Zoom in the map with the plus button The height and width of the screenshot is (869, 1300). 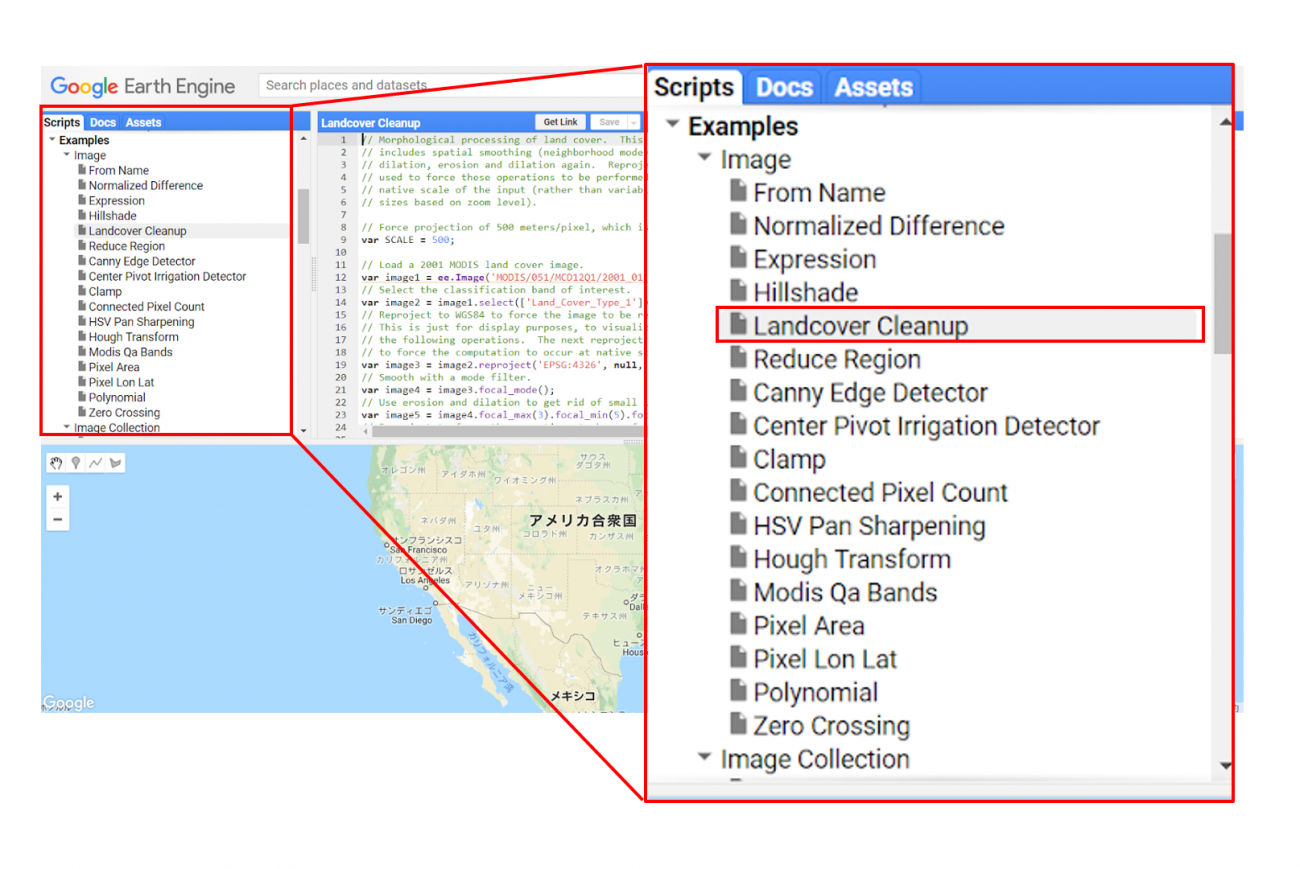(x=58, y=497)
